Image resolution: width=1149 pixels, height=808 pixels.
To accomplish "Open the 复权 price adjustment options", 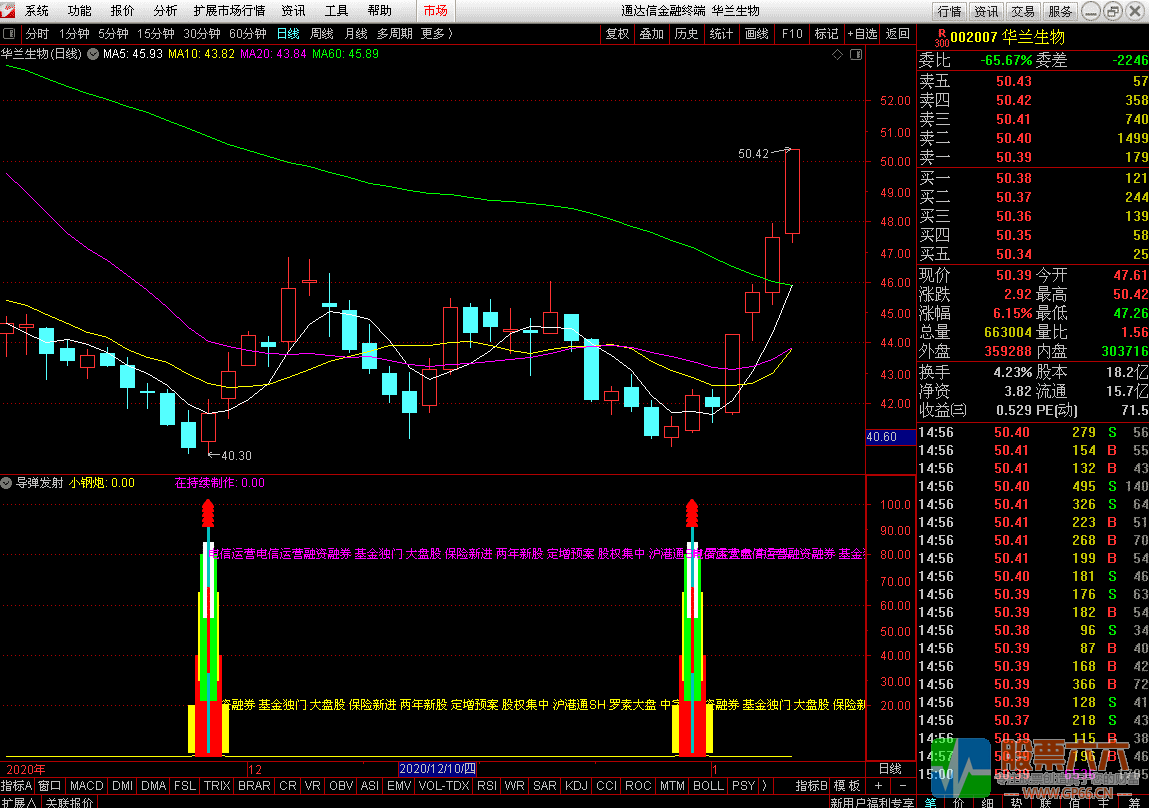I will [617, 33].
